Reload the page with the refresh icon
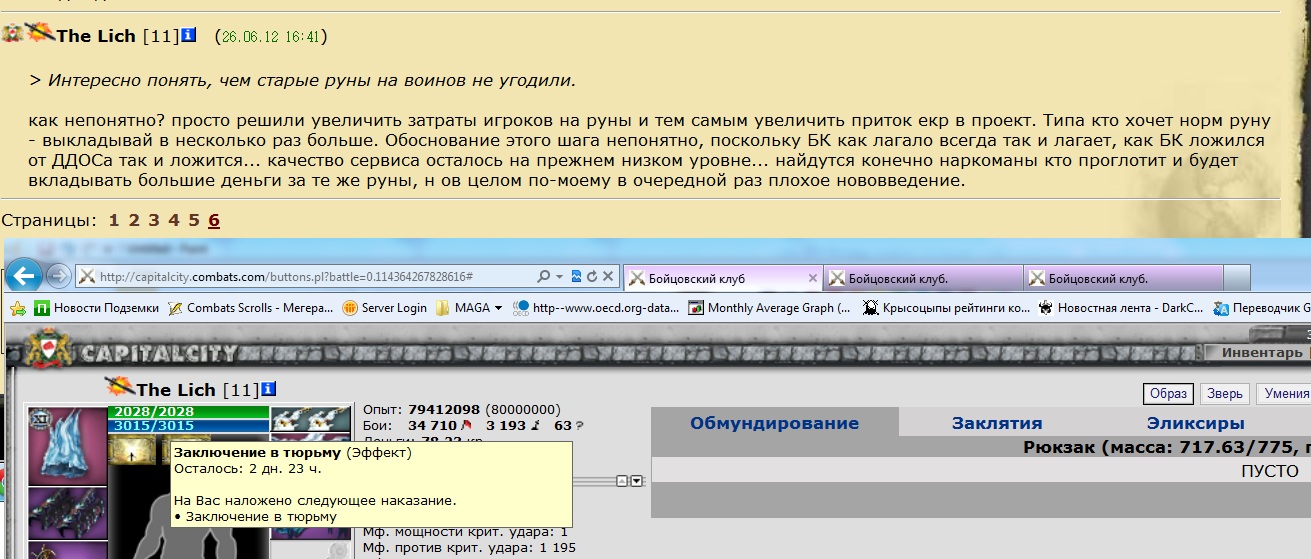This screenshot has height=559, width=1311. (x=591, y=277)
